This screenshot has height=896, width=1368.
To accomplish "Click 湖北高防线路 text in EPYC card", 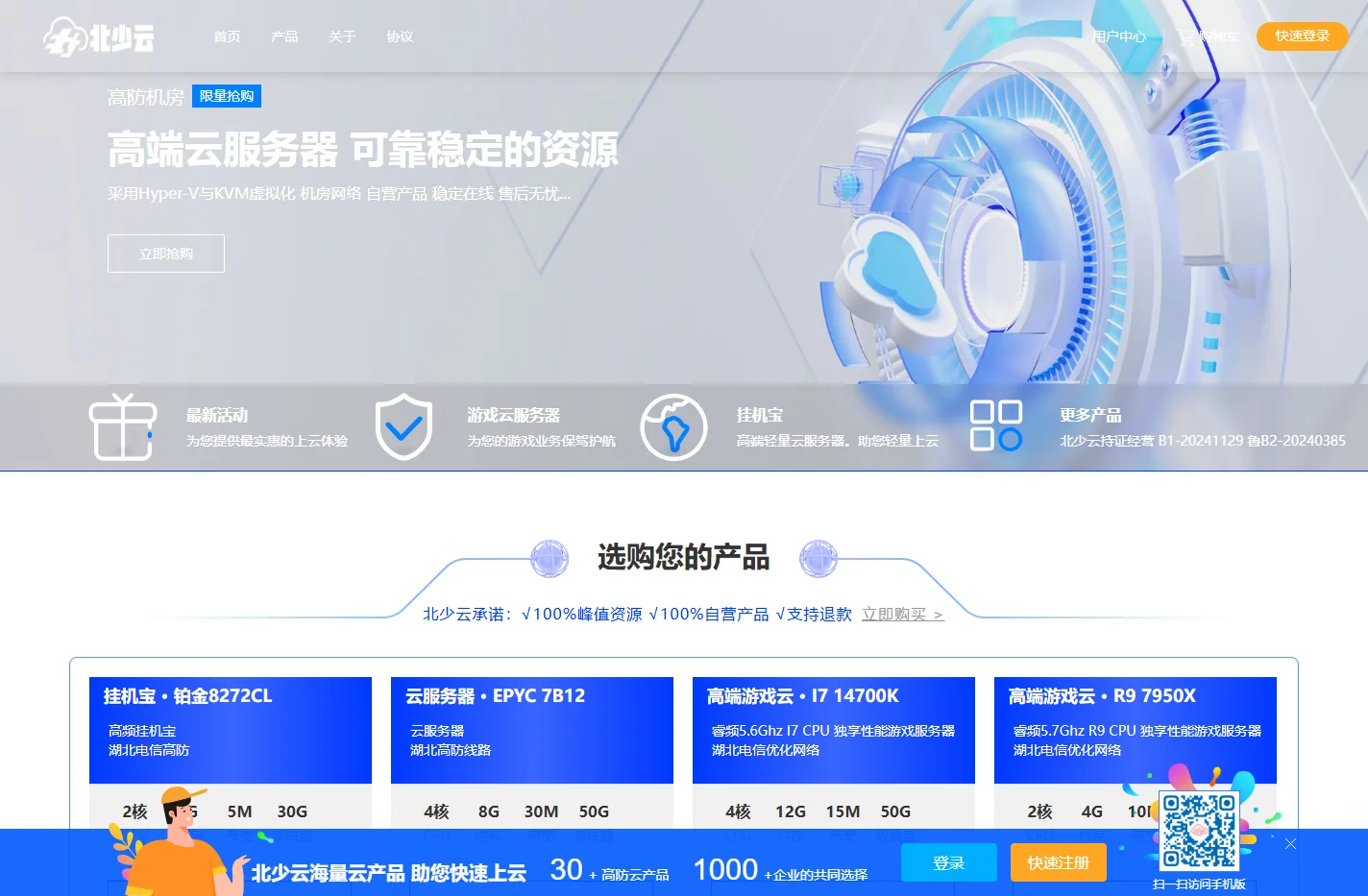I will coord(451,750).
